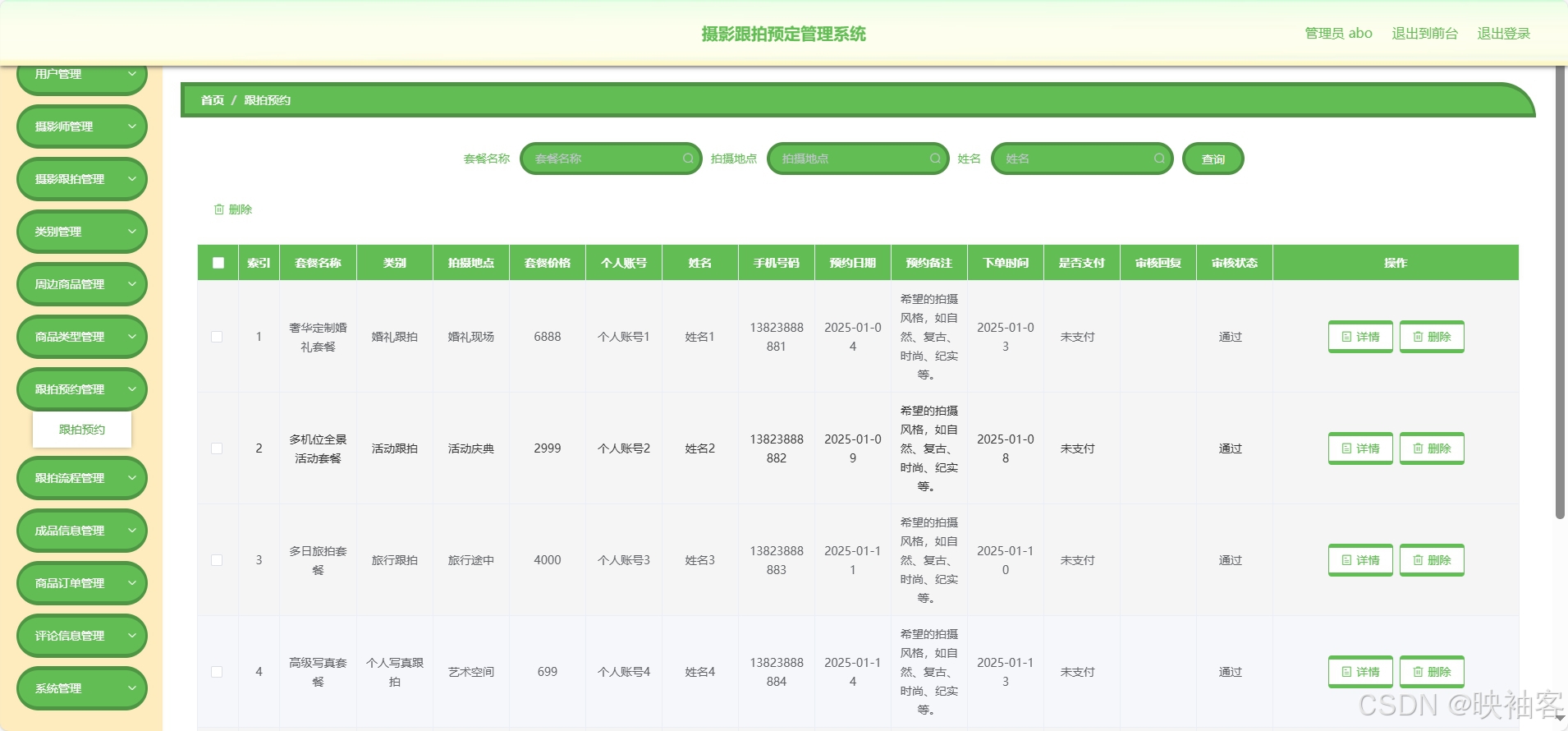The height and width of the screenshot is (731, 1568).
Task: Expand the 成品信息管理 menu chevron
Action: [x=132, y=531]
